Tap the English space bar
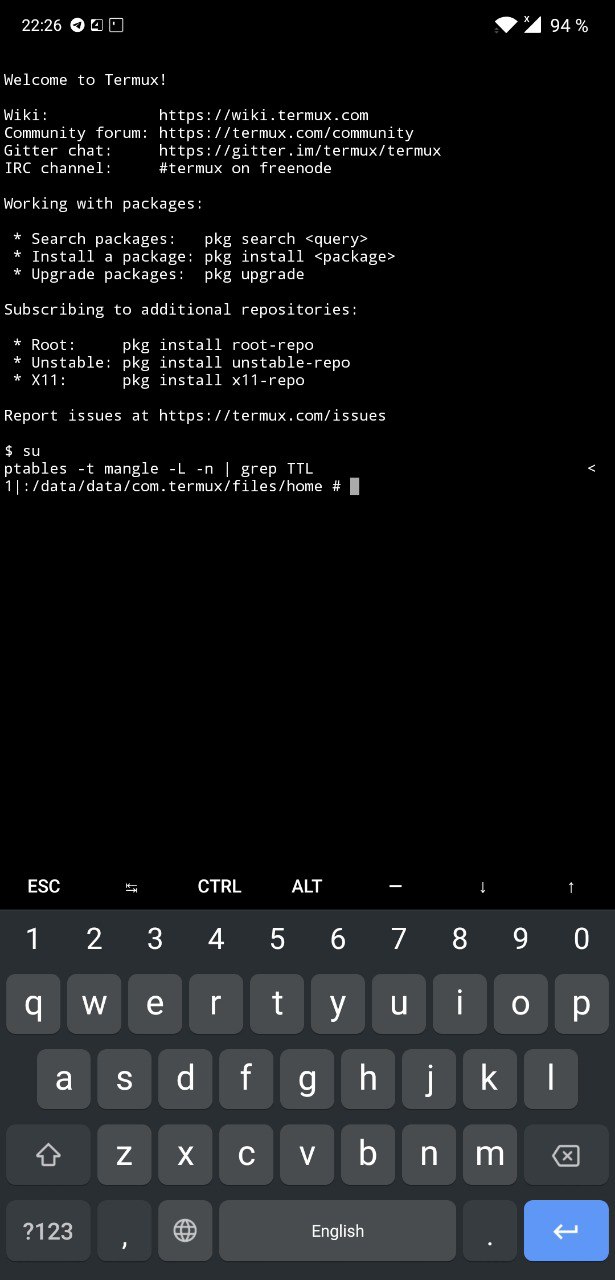 coord(338,1231)
